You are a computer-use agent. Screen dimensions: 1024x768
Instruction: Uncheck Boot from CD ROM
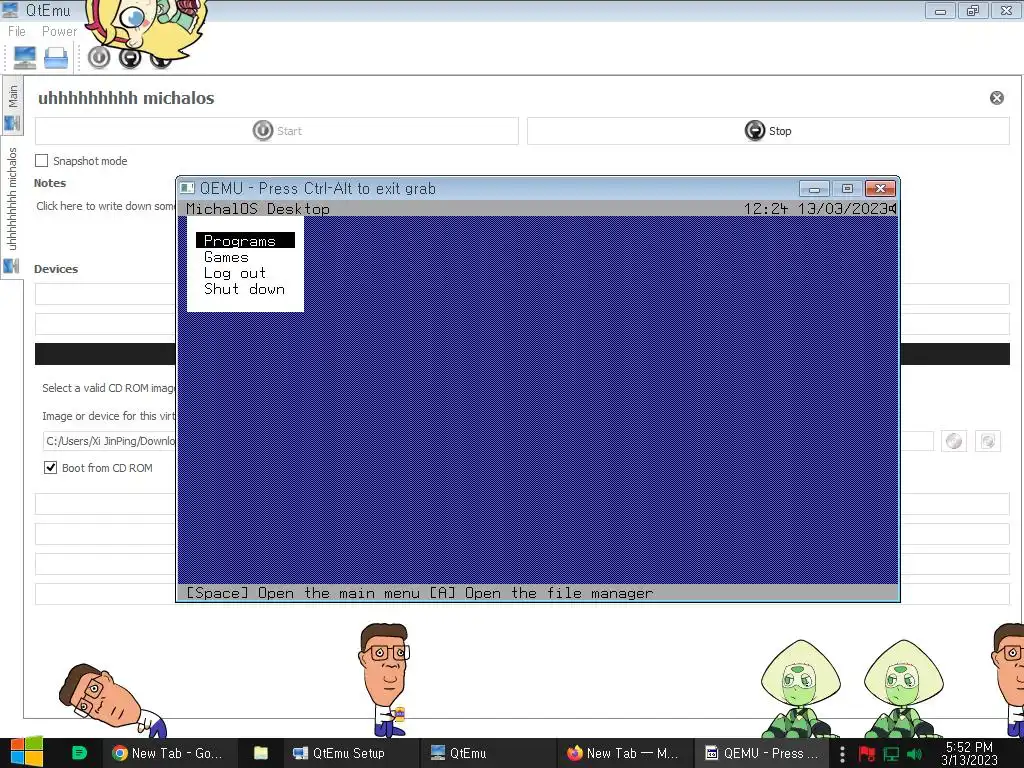click(50, 468)
